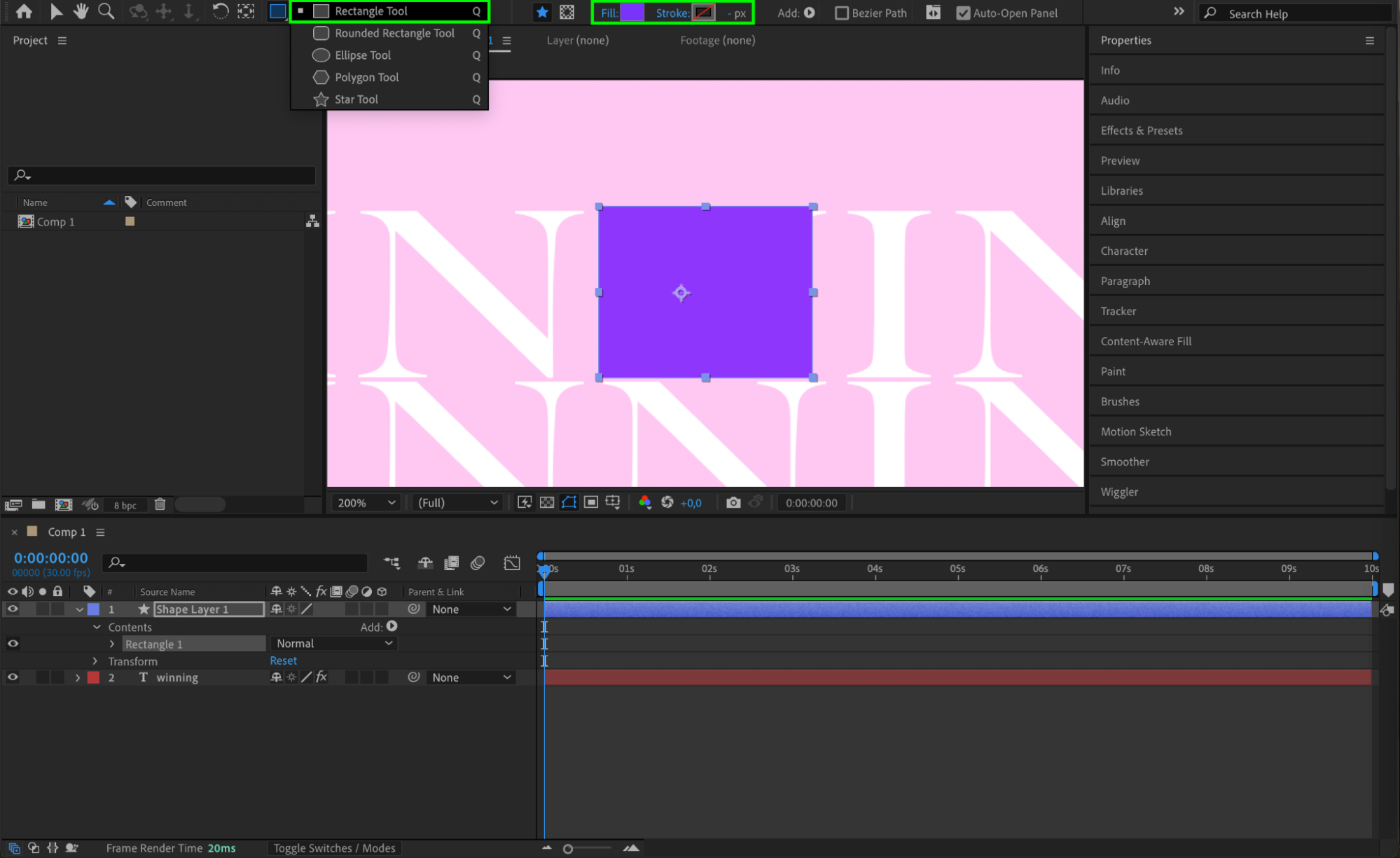
Task: Choose Polygon Tool from the flyout menu
Action: click(366, 77)
